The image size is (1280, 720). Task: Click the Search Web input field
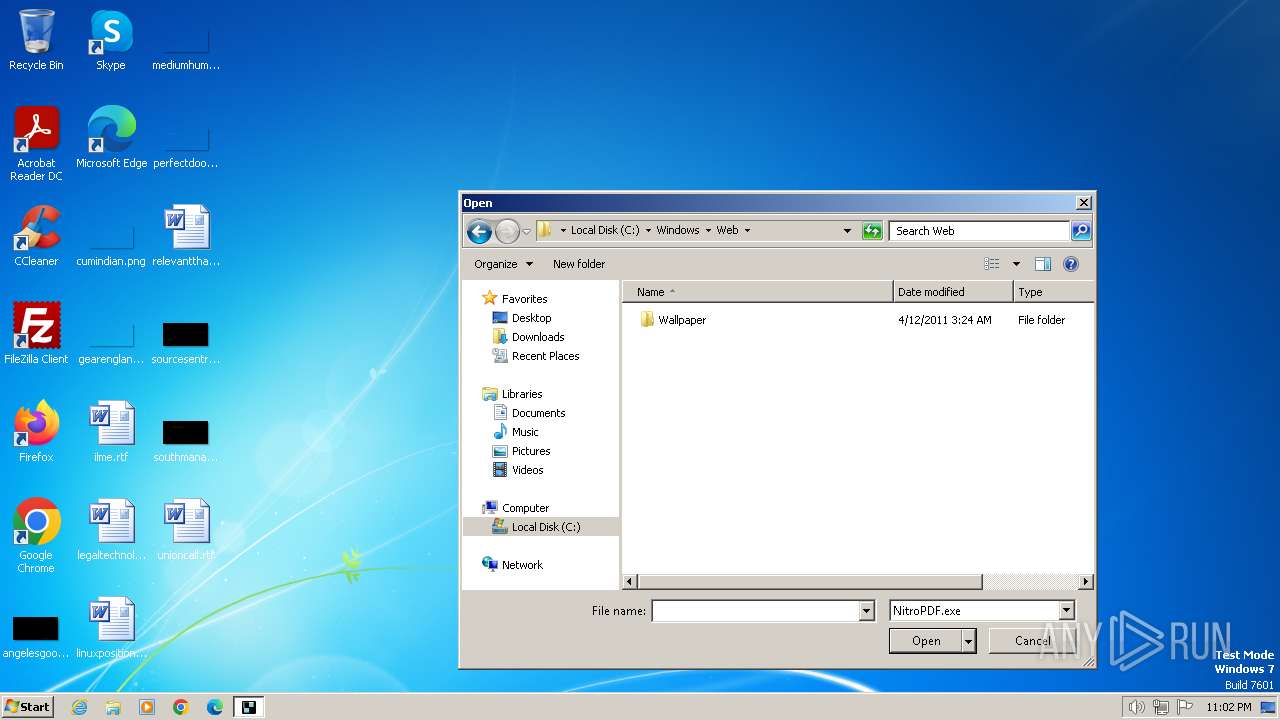click(x=979, y=231)
